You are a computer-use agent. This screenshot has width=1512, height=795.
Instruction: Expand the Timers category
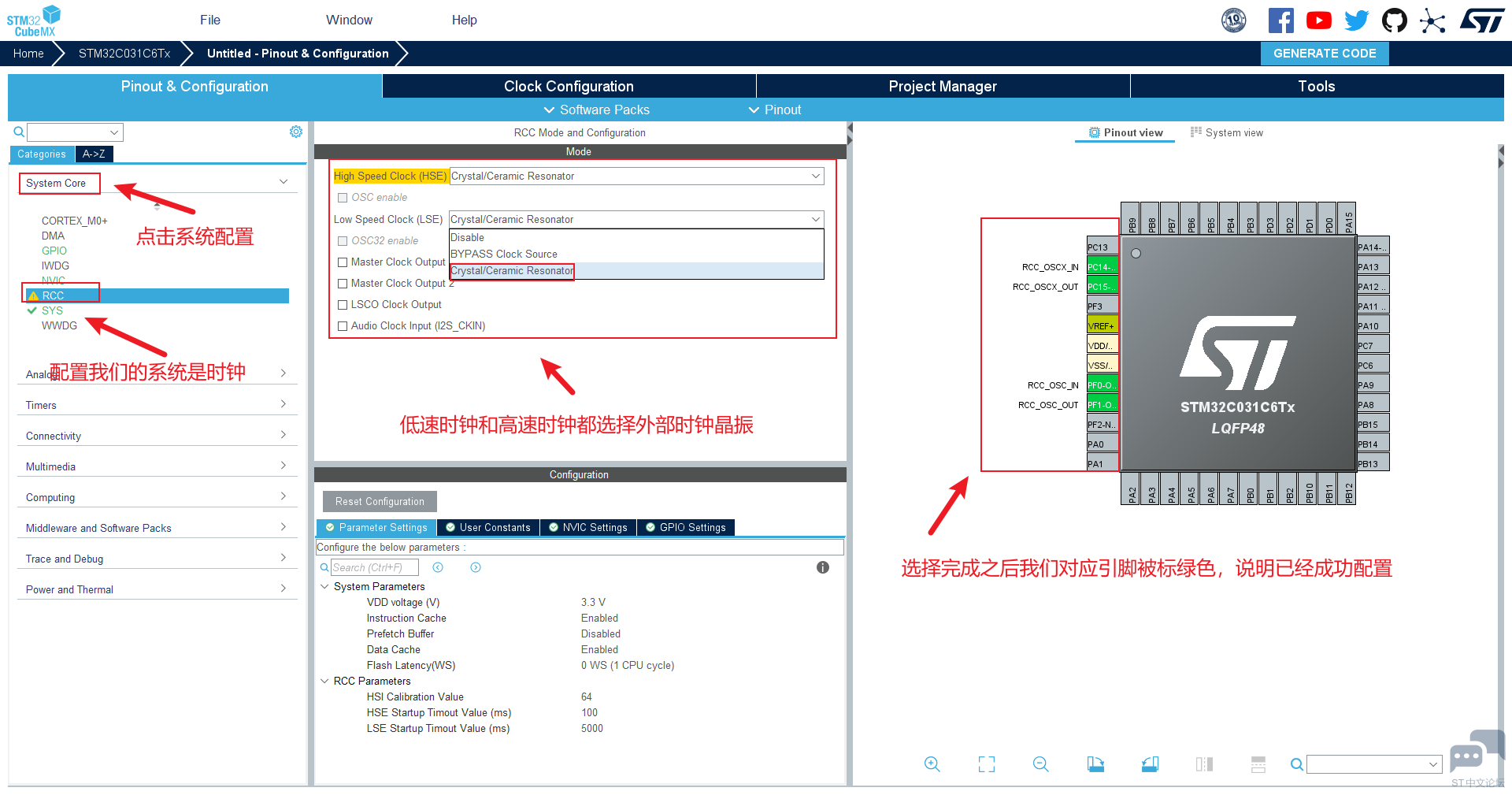(283, 404)
